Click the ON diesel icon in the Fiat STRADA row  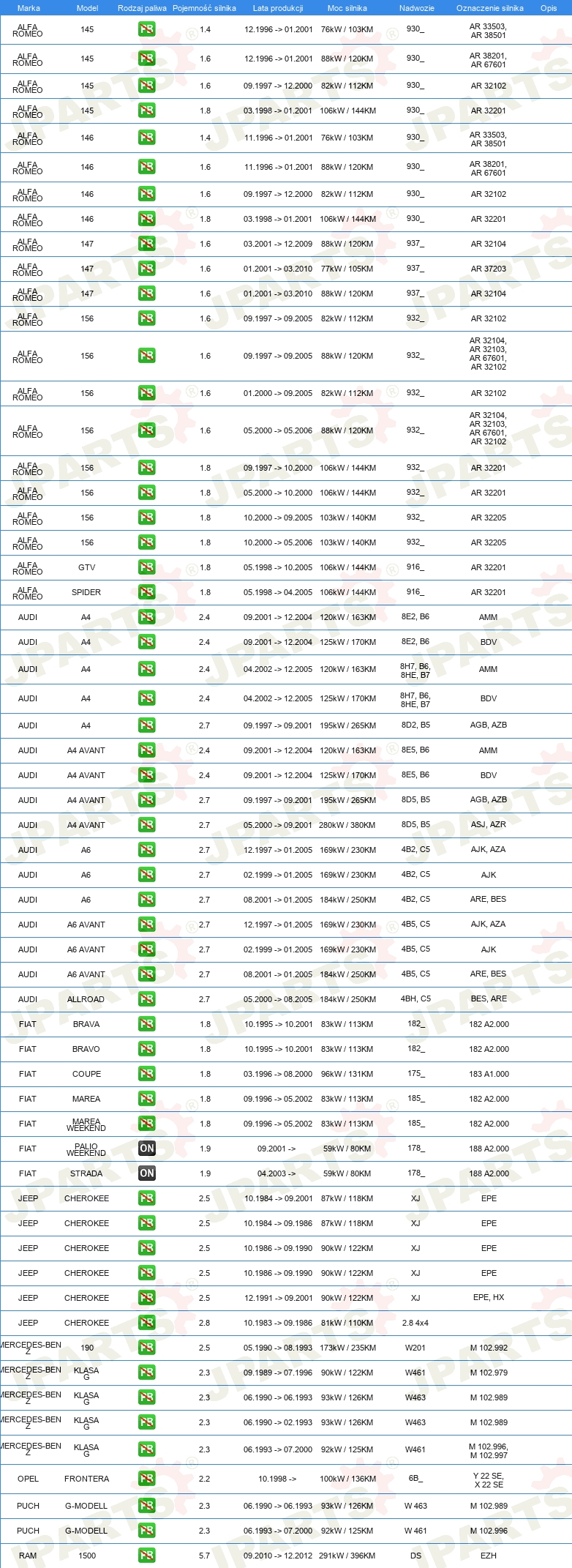(x=146, y=1173)
